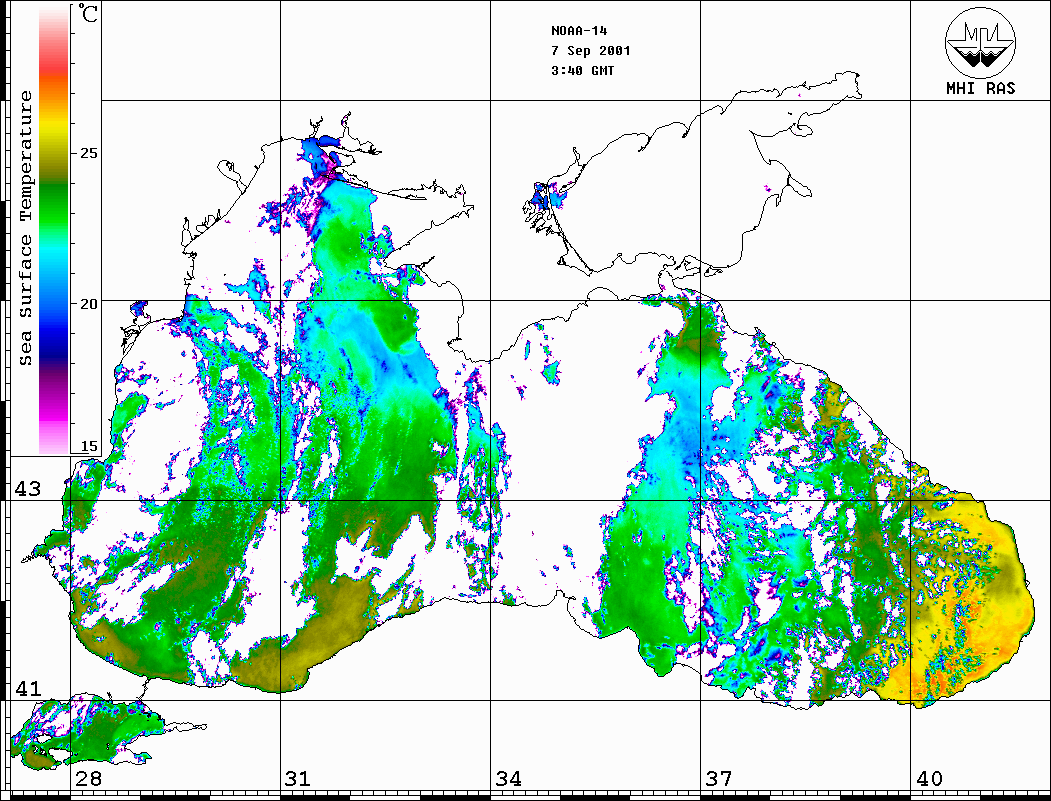1051x801 pixels.
Task: Click latitude label 43
Action: point(27,489)
